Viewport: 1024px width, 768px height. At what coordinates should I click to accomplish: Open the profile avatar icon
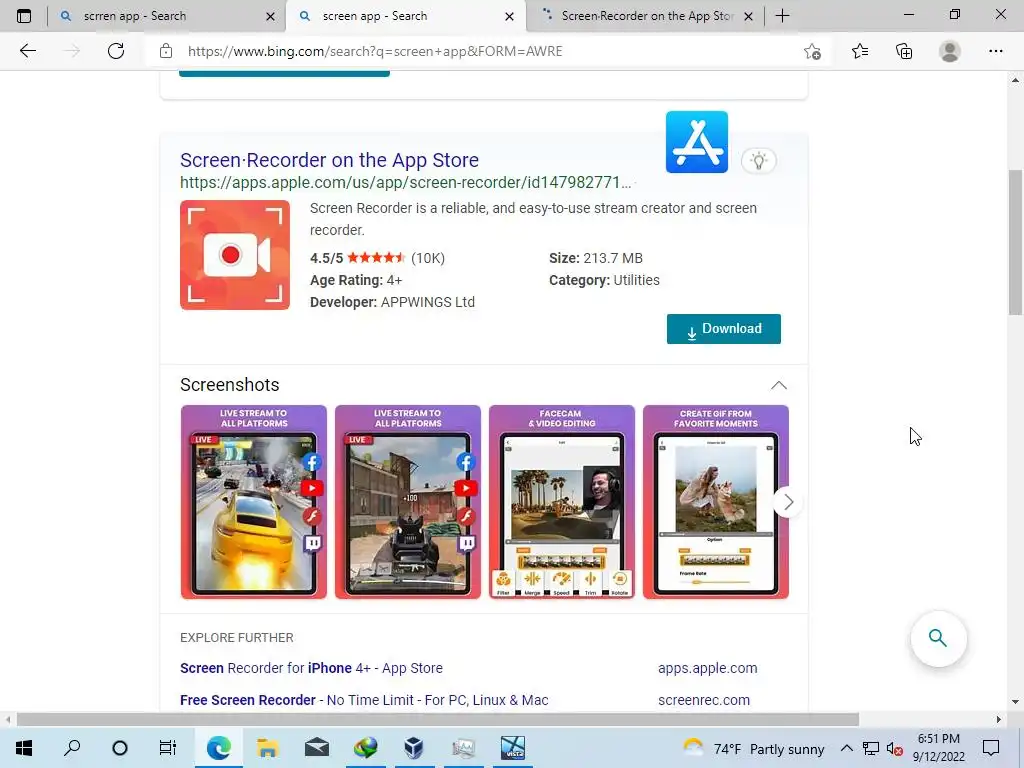(x=949, y=51)
